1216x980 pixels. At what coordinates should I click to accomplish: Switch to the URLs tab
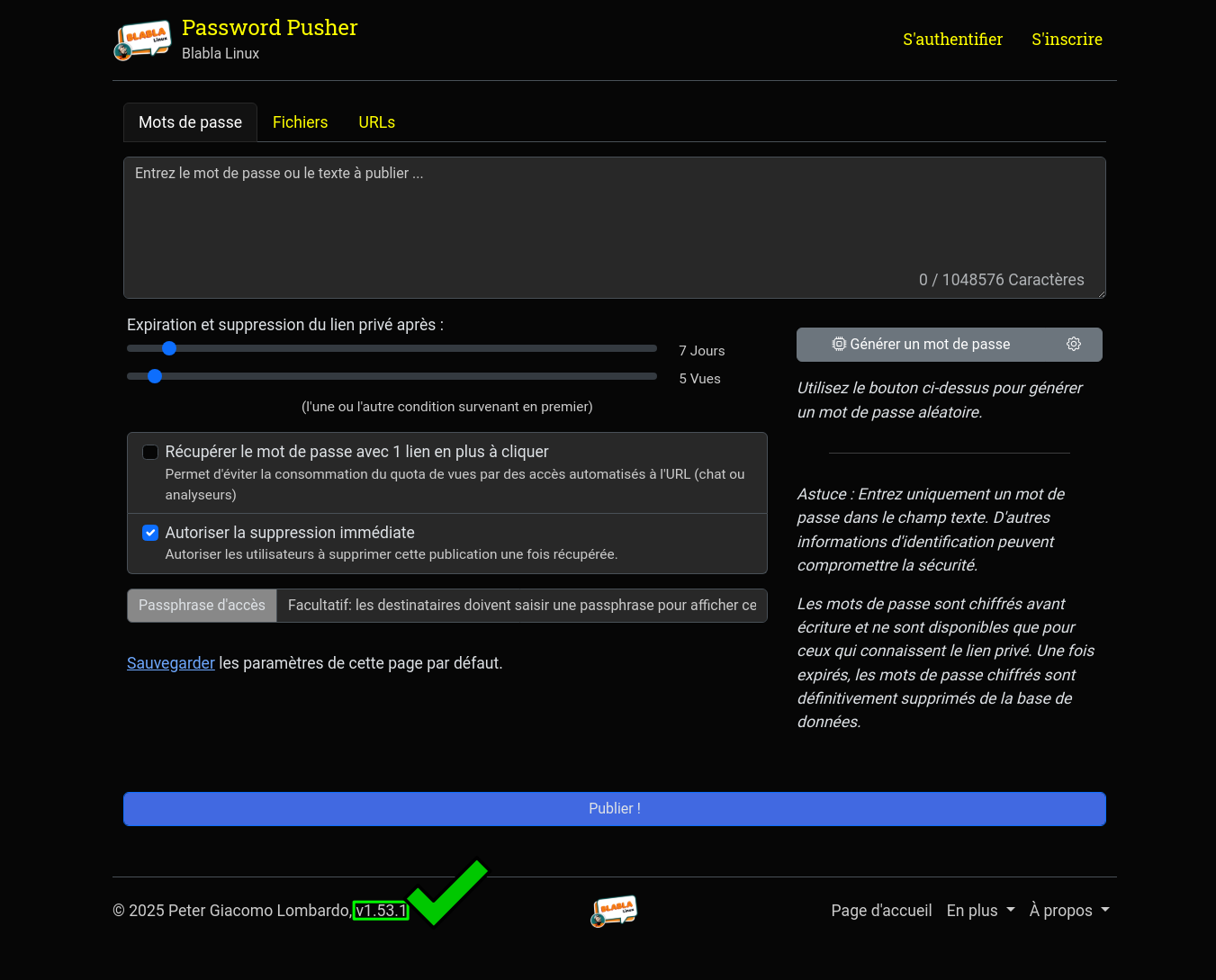(x=376, y=122)
